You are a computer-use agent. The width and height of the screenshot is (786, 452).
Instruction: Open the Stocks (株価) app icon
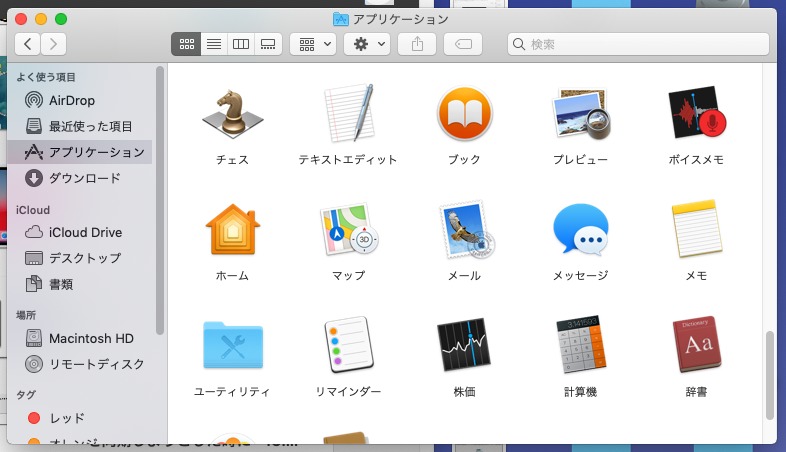(x=464, y=345)
